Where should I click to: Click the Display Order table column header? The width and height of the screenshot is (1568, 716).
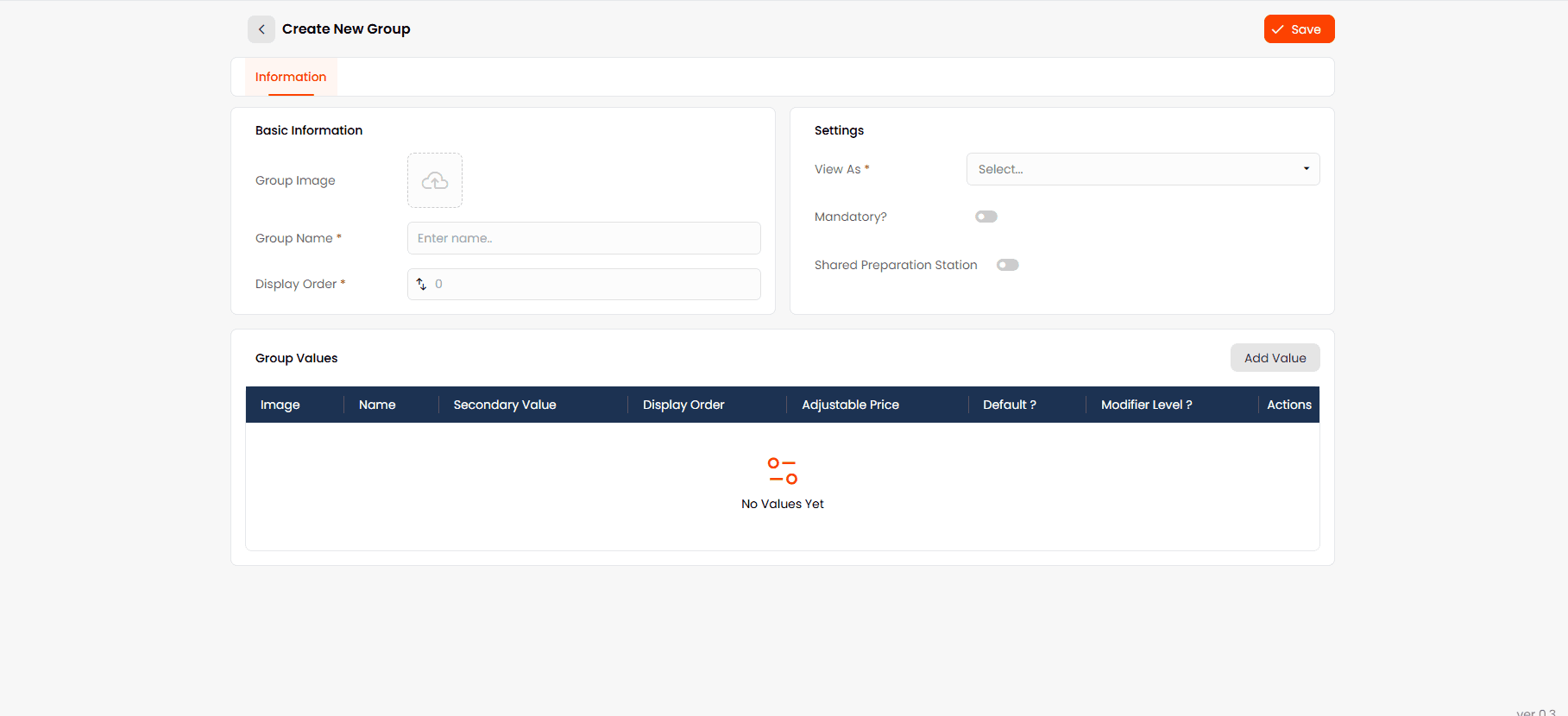(683, 405)
